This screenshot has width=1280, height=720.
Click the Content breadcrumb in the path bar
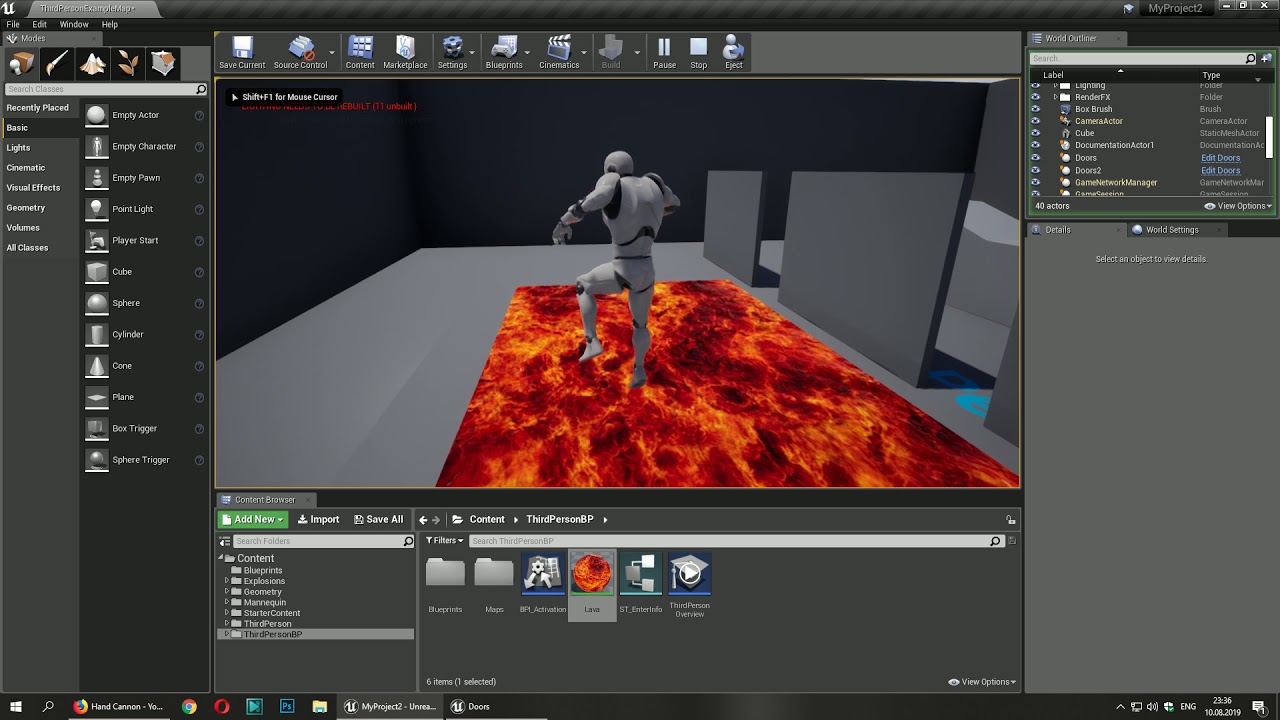[x=487, y=520]
